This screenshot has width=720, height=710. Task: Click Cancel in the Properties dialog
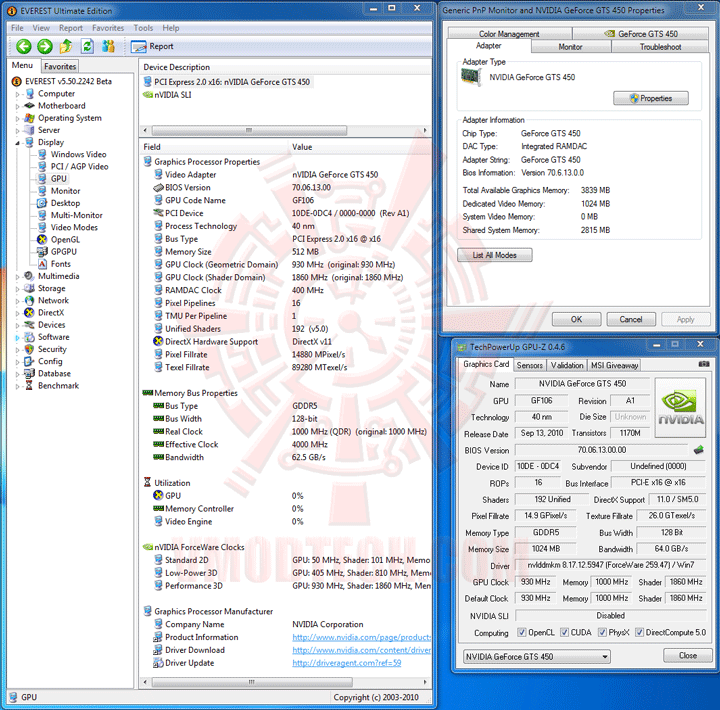coord(631,319)
